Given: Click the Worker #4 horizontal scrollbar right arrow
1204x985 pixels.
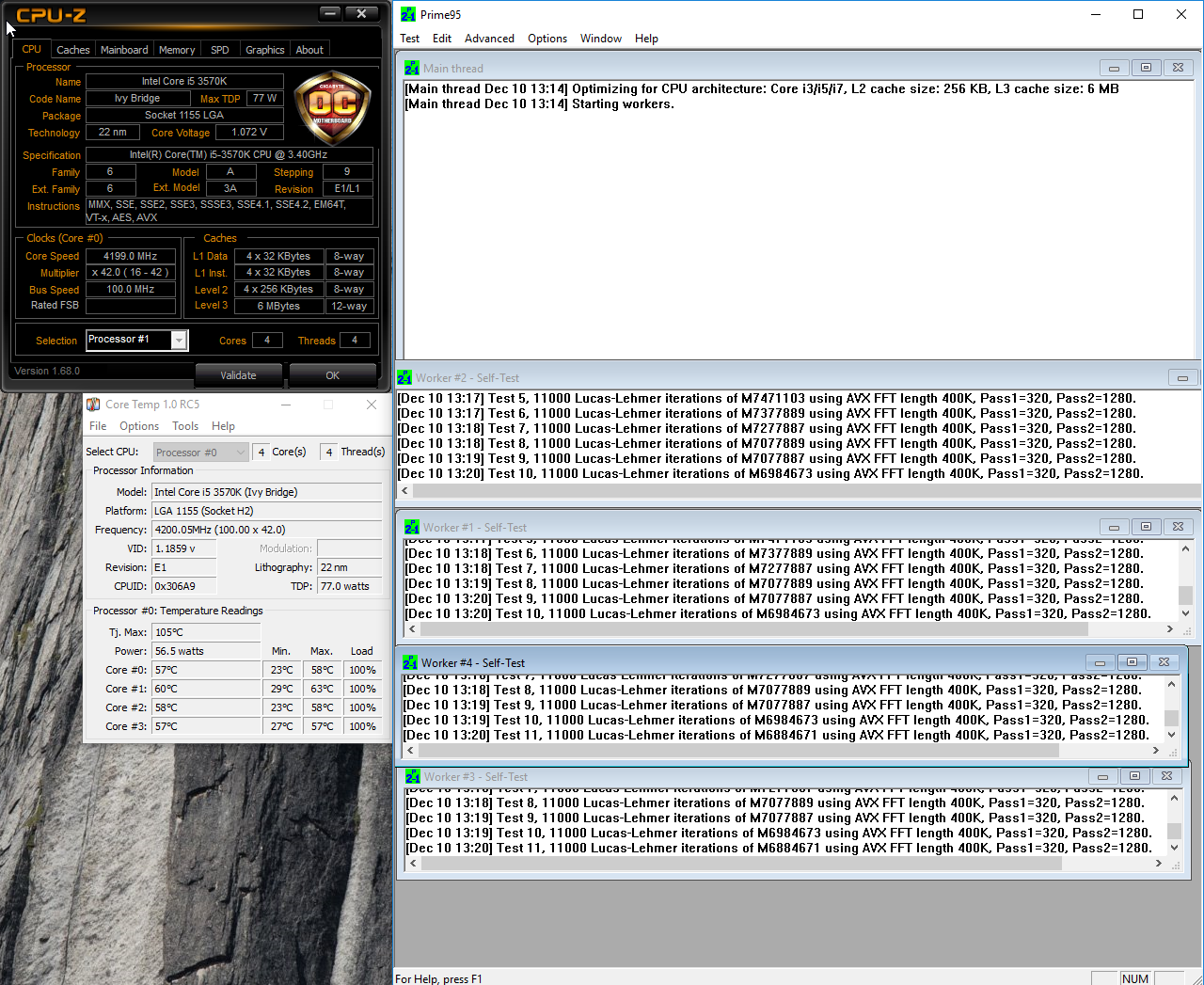Looking at the screenshot, I should [x=1155, y=751].
